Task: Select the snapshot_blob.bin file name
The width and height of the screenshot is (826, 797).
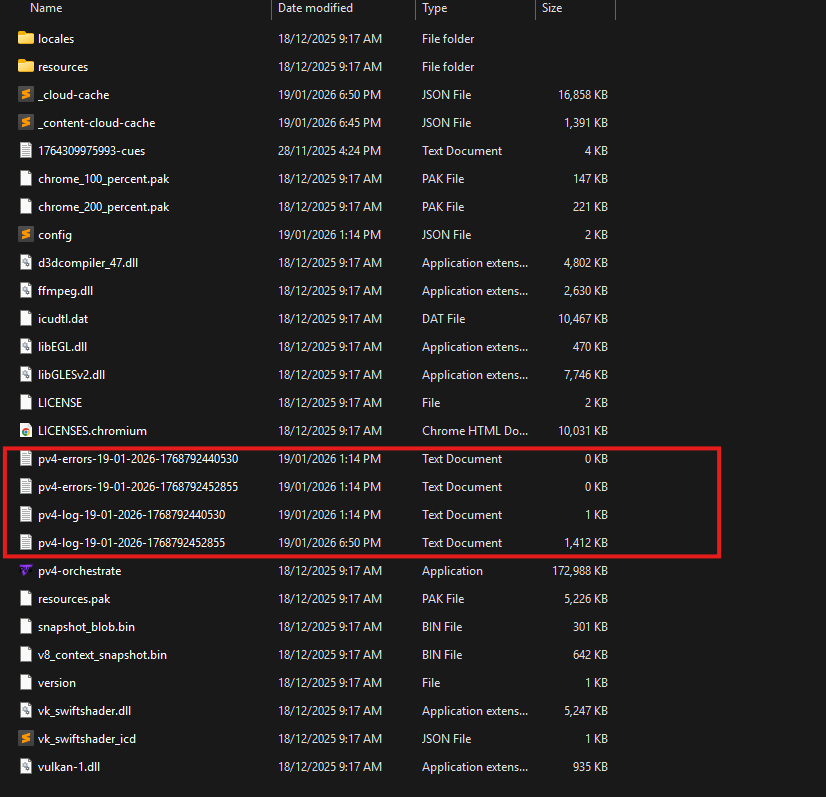Action: pyautogui.click(x=86, y=627)
